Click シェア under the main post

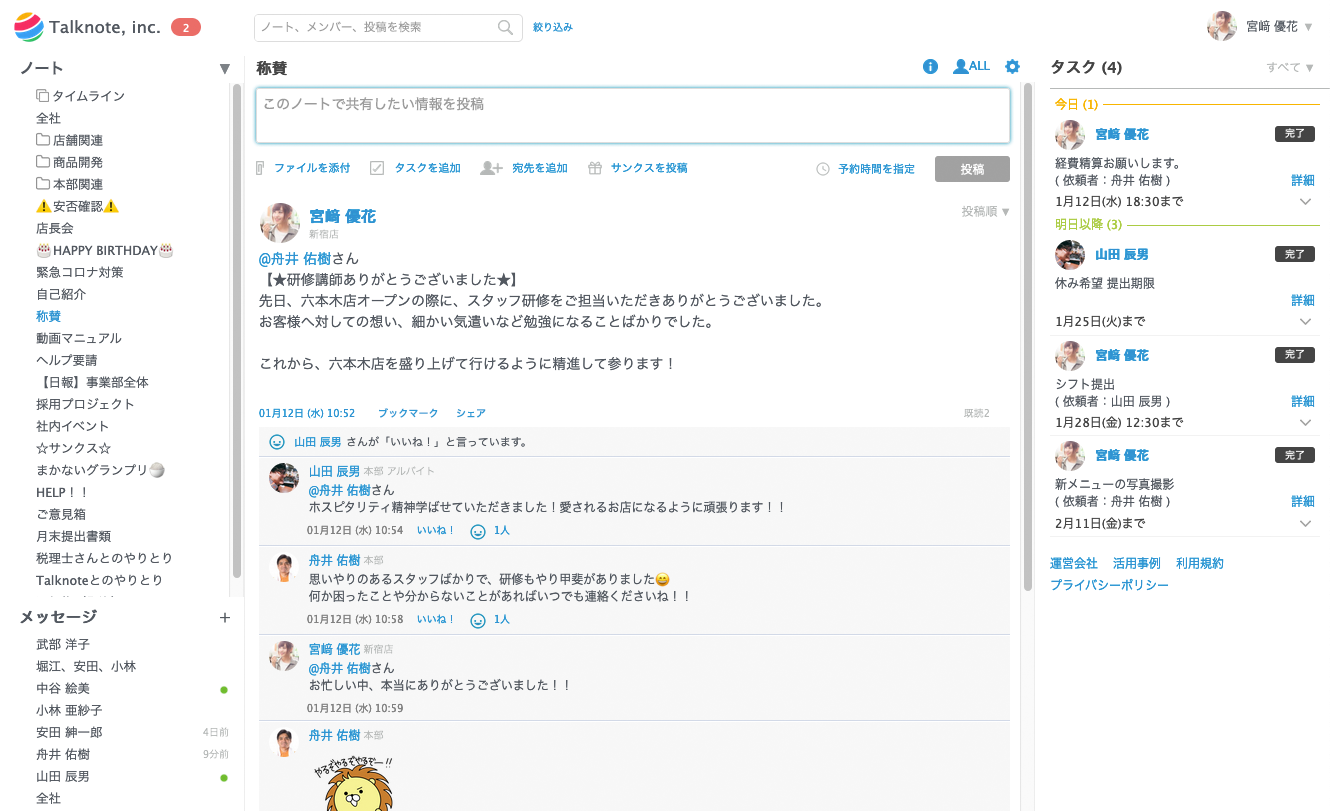tap(471, 413)
